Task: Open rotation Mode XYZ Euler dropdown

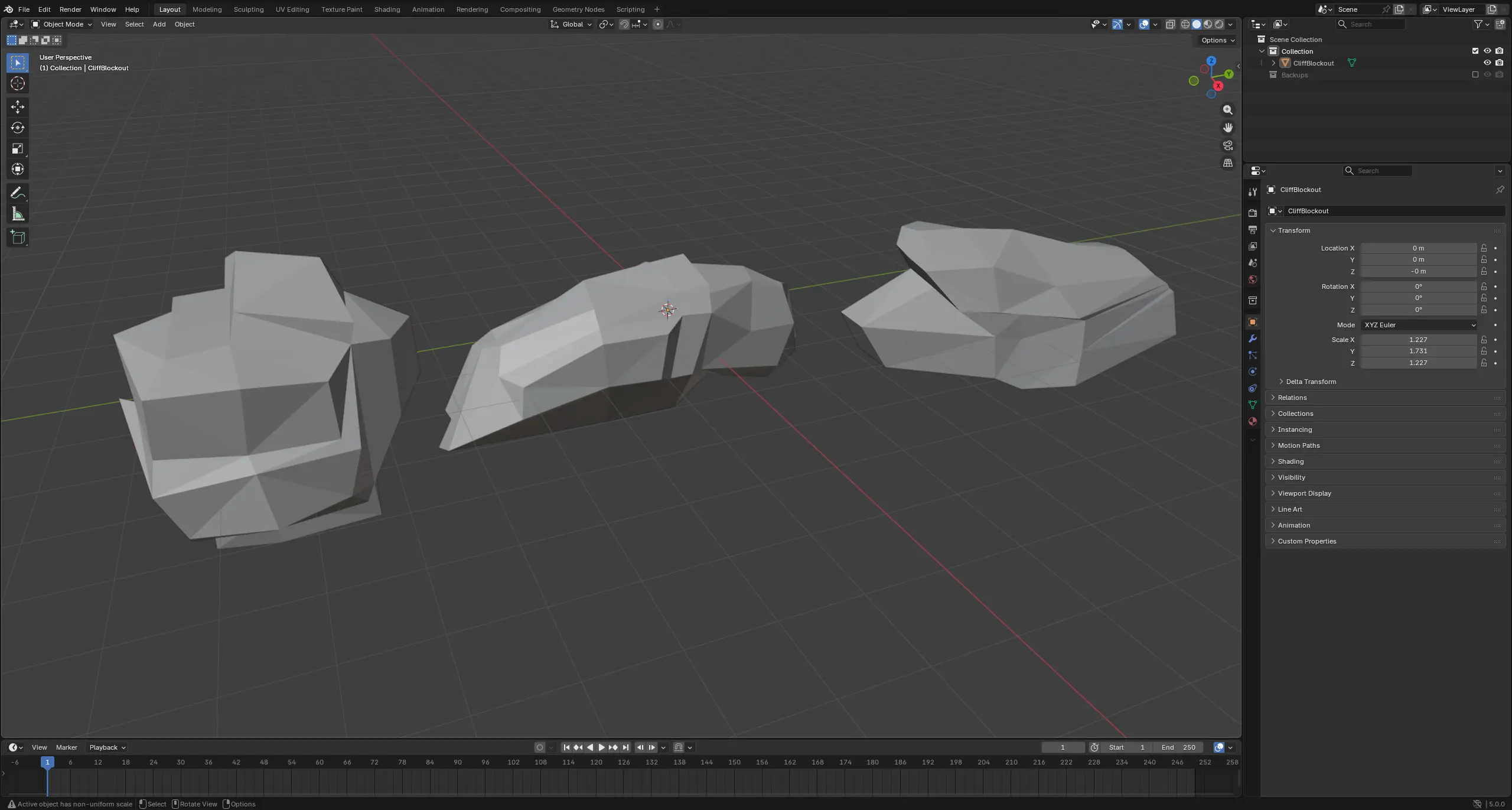Action: (1419, 325)
